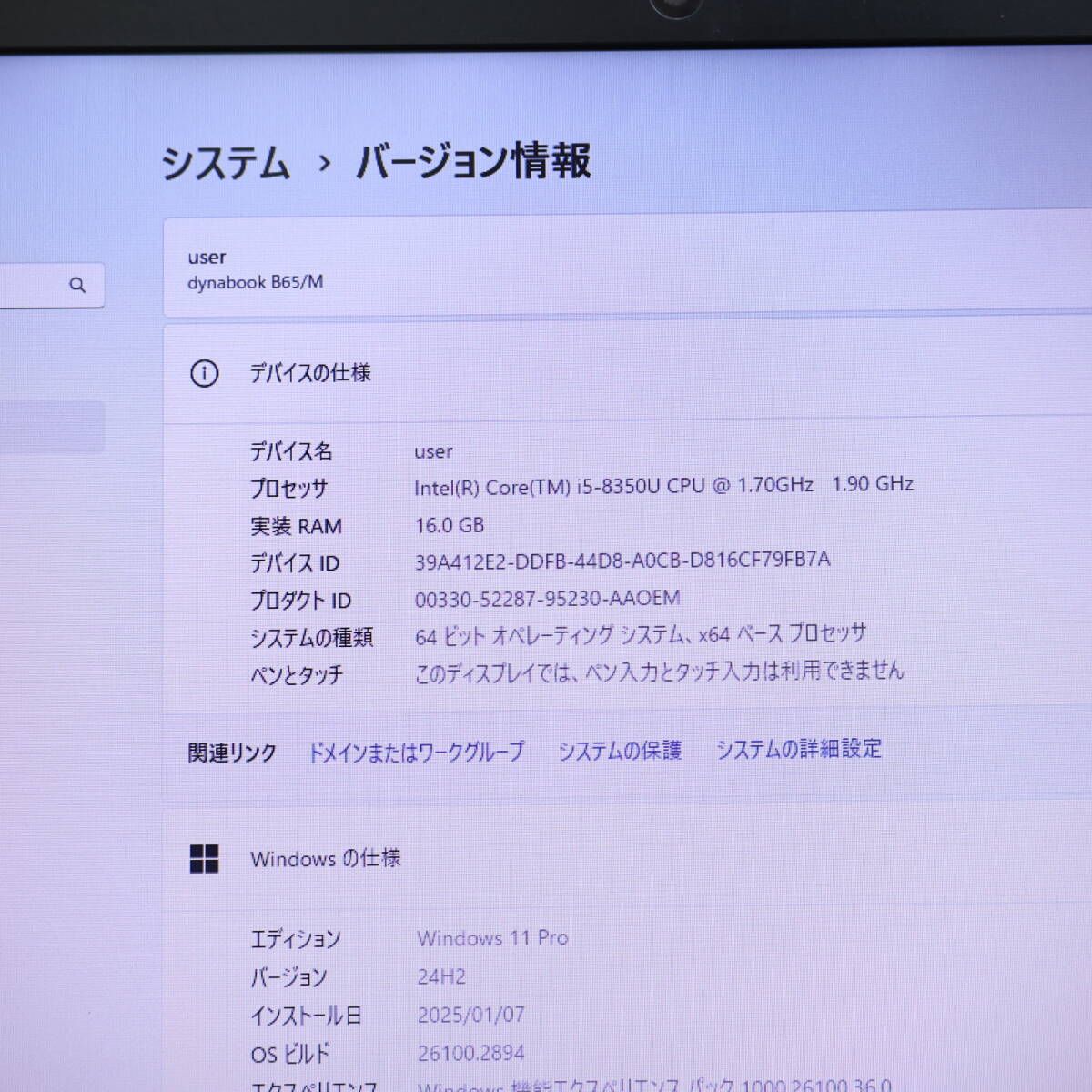The width and height of the screenshot is (1092, 1092).
Task: Click the Windows 11 Pro edition value
Action: [492, 938]
